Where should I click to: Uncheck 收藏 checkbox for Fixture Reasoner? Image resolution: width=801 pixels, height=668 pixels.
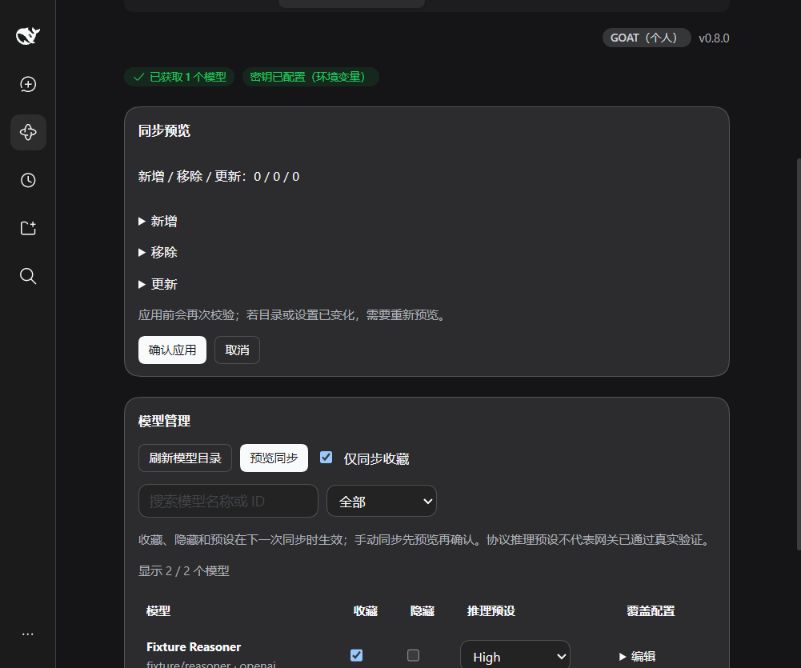point(357,655)
